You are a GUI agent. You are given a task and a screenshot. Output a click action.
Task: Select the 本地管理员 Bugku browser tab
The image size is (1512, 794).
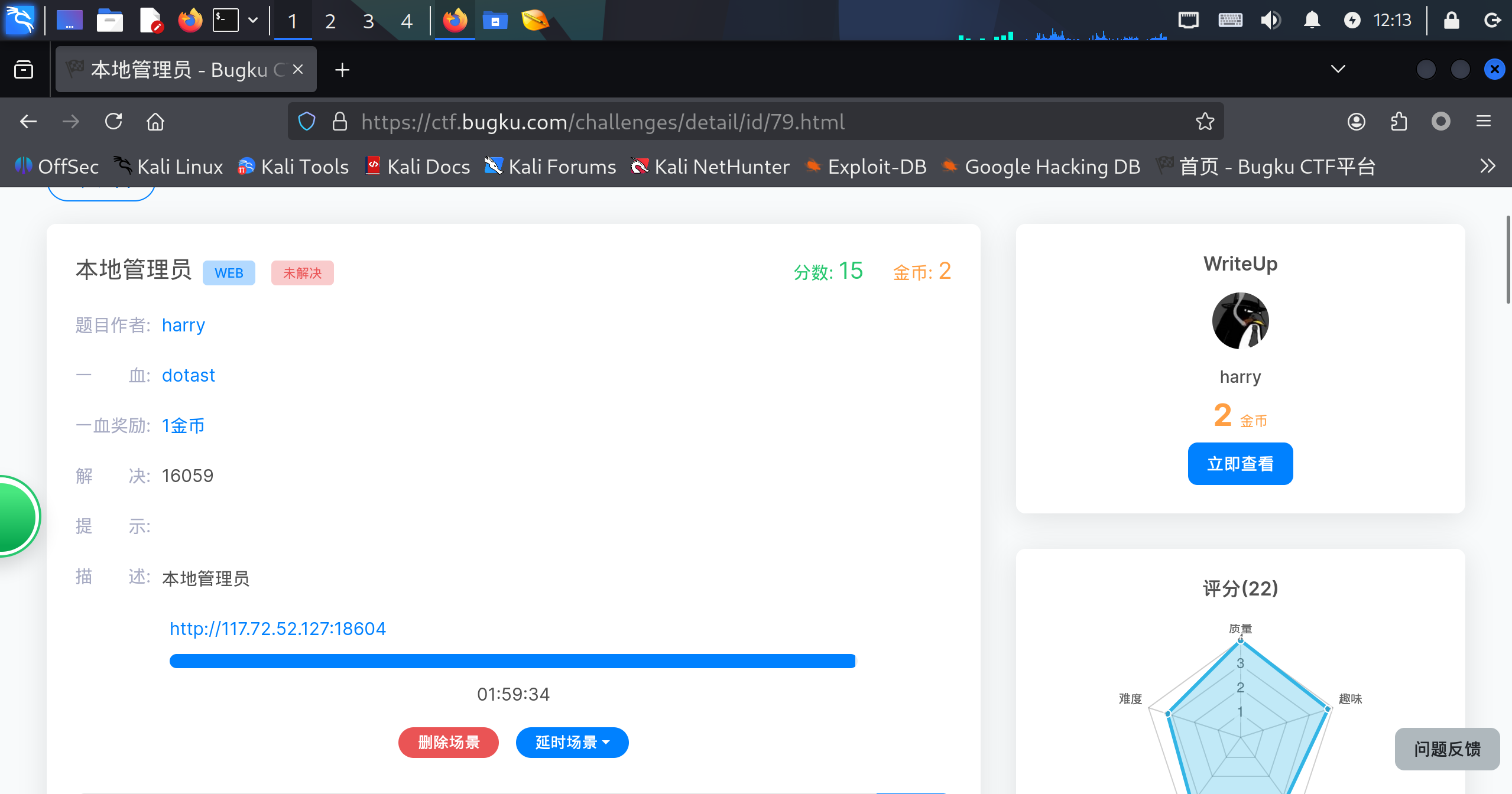pos(177,70)
